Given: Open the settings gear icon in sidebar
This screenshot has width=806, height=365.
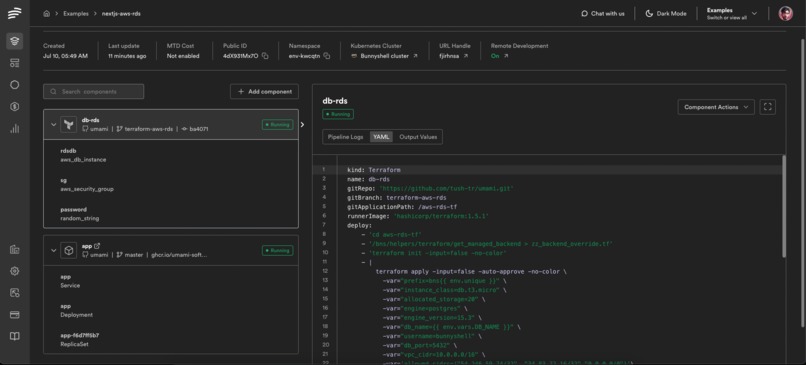Looking at the screenshot, I should click(14, 271).
